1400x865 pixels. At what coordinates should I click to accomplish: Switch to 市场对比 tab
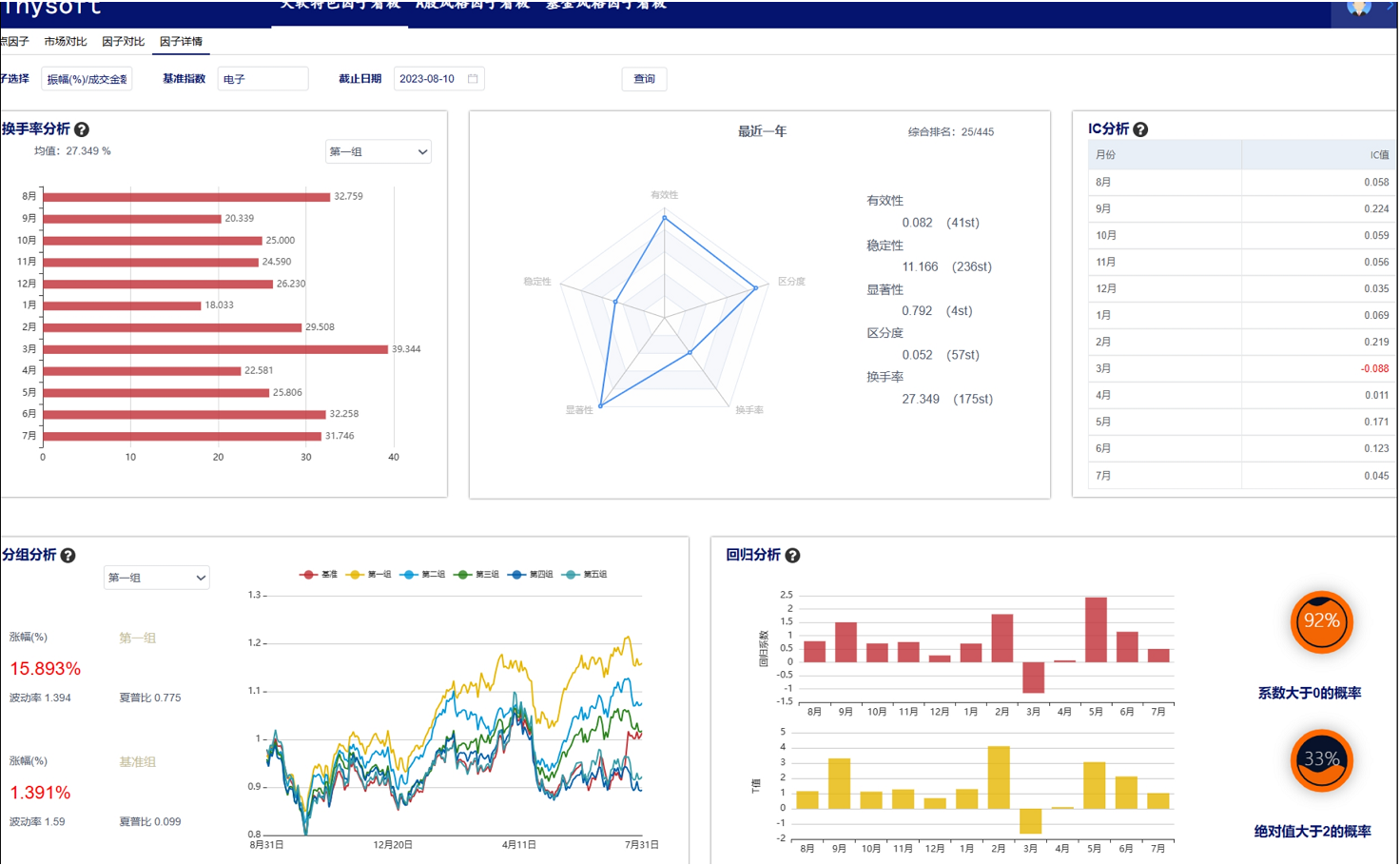click(x=65, y=42)
